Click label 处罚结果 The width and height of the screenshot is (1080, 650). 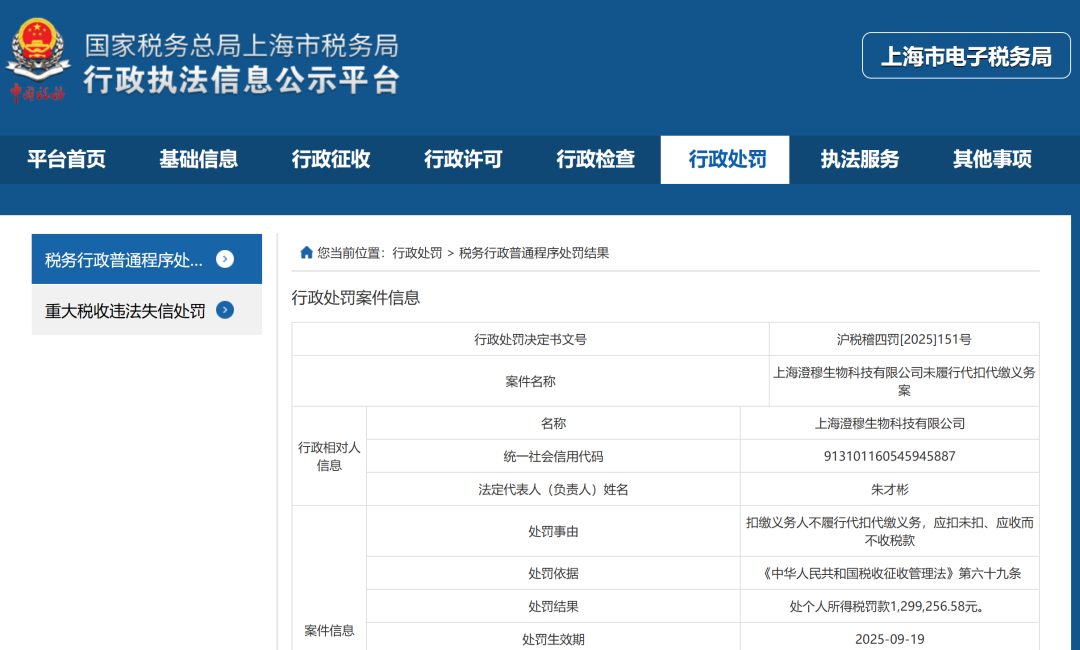click(553, 607)
